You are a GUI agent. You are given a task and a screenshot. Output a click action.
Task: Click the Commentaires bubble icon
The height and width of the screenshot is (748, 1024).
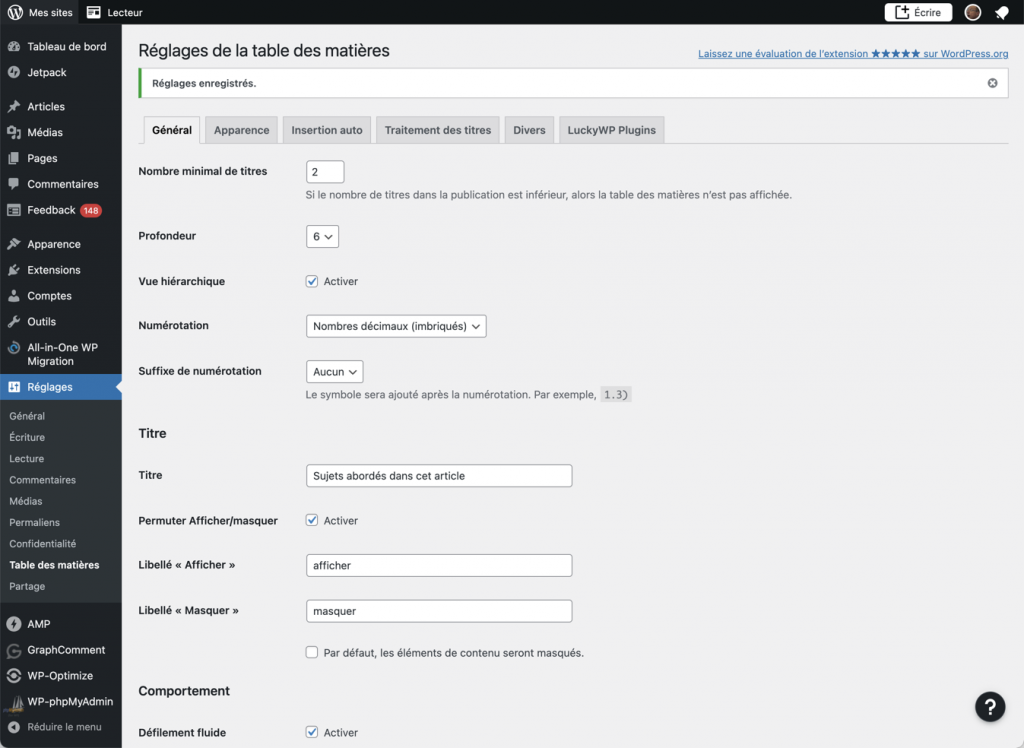pos(14,184)
